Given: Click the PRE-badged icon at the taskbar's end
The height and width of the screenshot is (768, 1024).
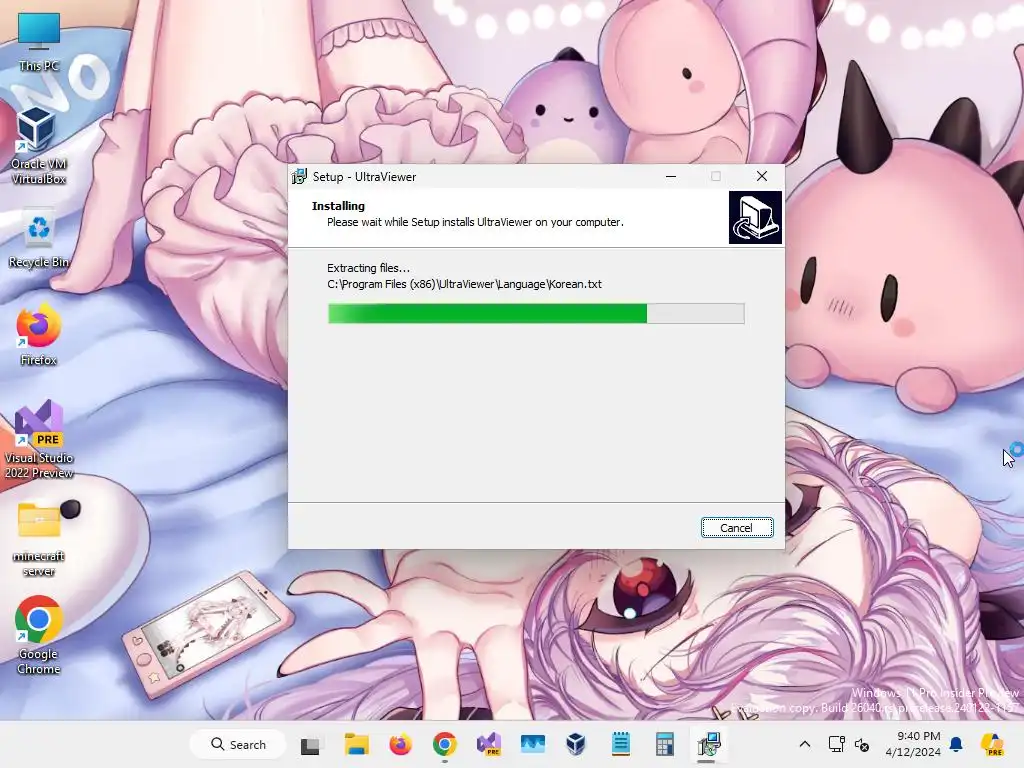Looking at the screenshot, I should click(x=992, y=744).
